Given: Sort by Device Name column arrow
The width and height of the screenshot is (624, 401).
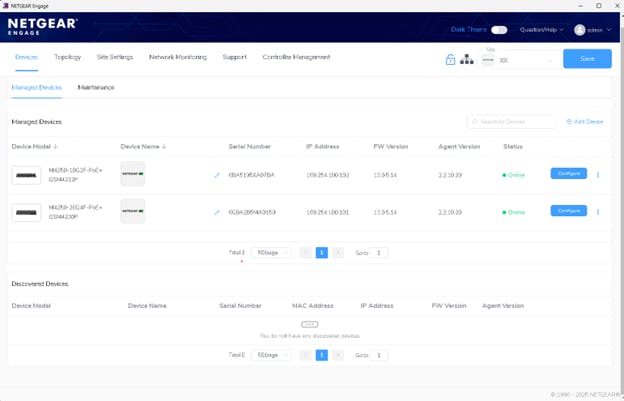Looking at the screenshot, I should point(164,146).
